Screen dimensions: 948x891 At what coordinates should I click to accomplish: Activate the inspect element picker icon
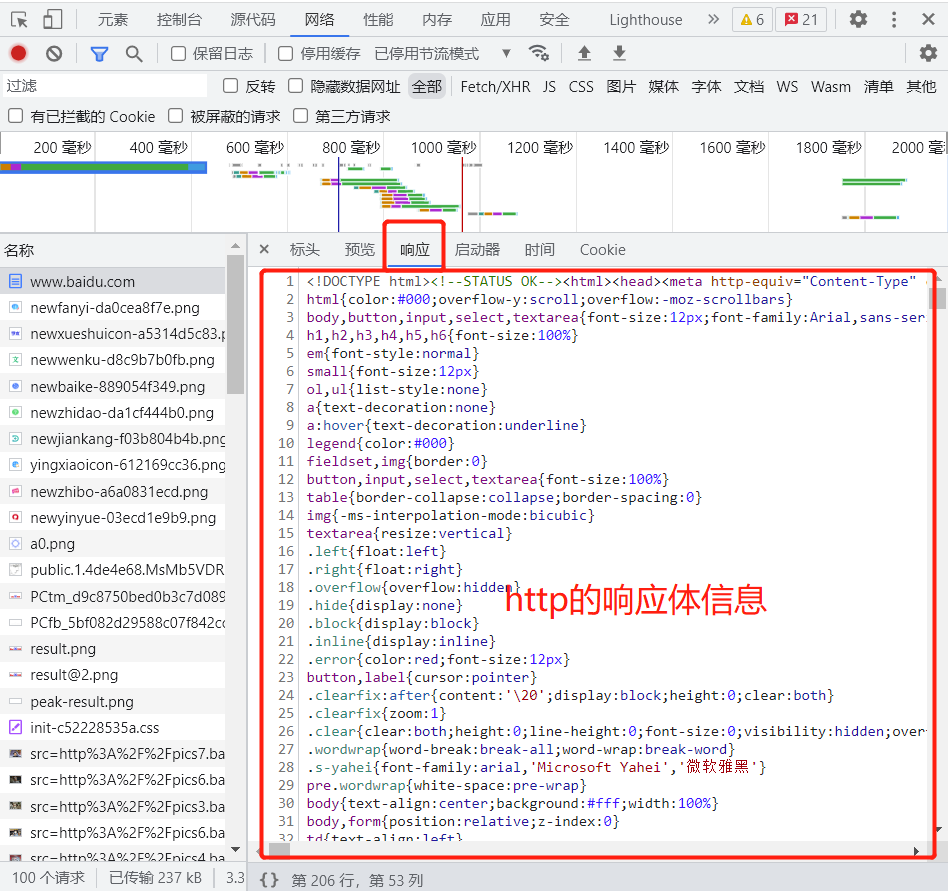tap(19, 20)
